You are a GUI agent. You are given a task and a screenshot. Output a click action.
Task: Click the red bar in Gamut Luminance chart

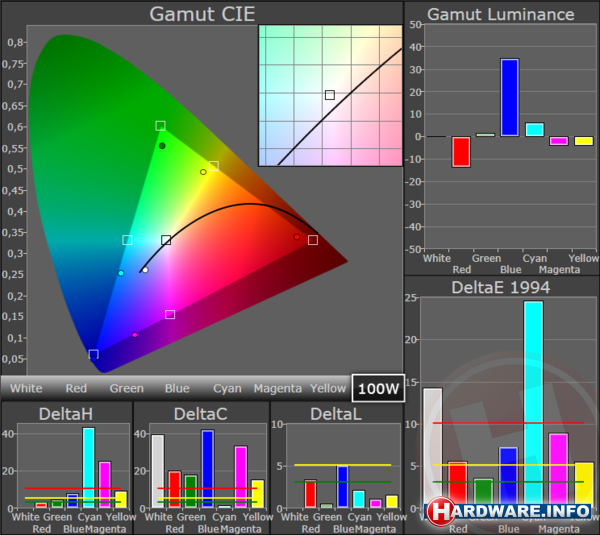[461, 152]
